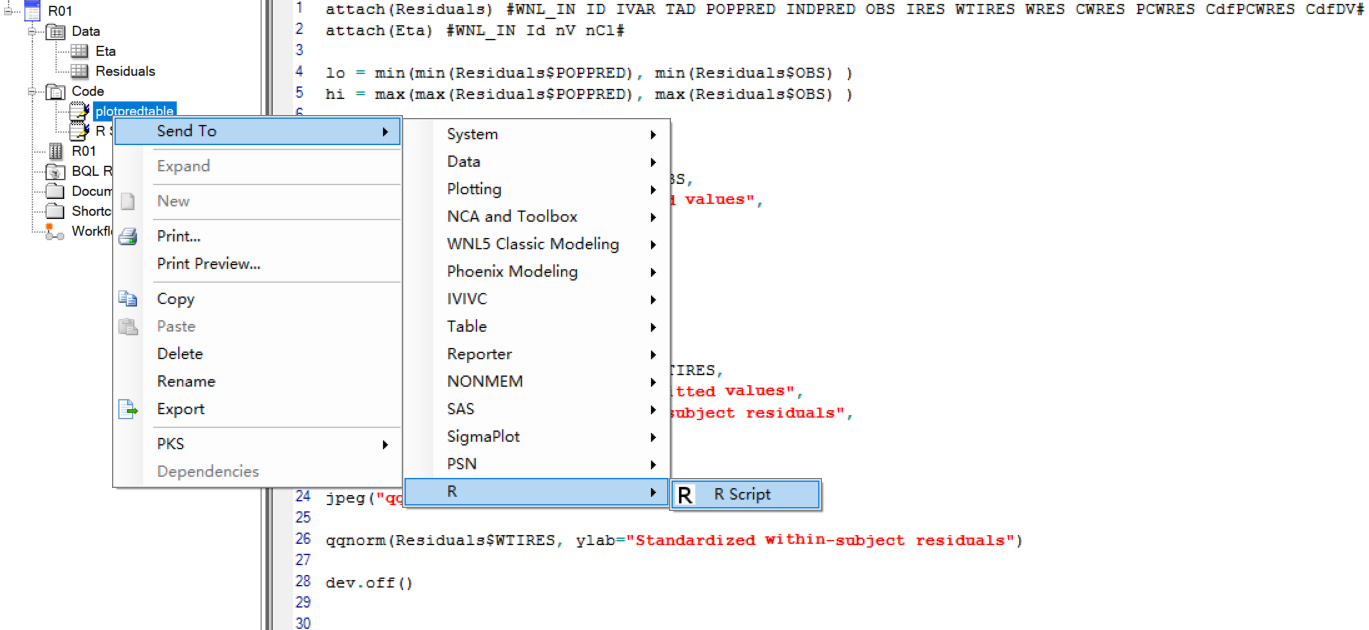Click the Data folder icon in tree

coord(57,31)
